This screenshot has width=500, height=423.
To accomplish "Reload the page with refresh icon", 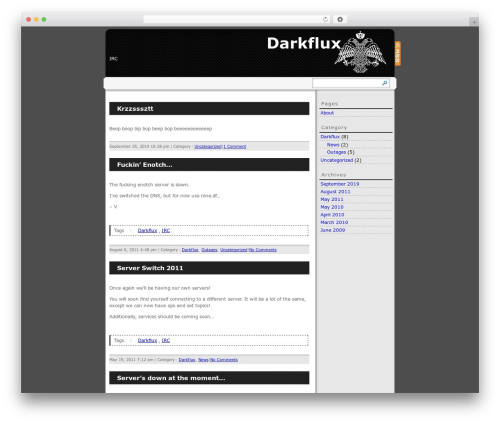I will click(x=325, y=19).
